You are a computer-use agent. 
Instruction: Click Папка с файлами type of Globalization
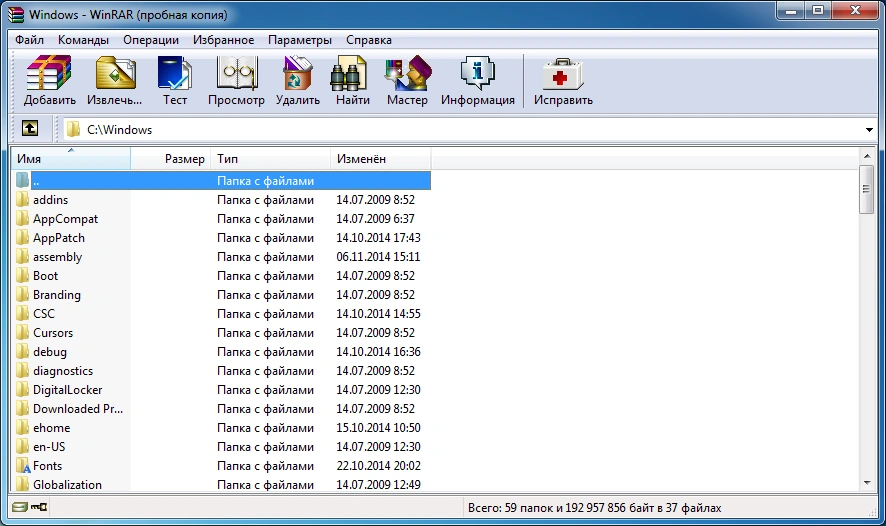coord(265,484)
